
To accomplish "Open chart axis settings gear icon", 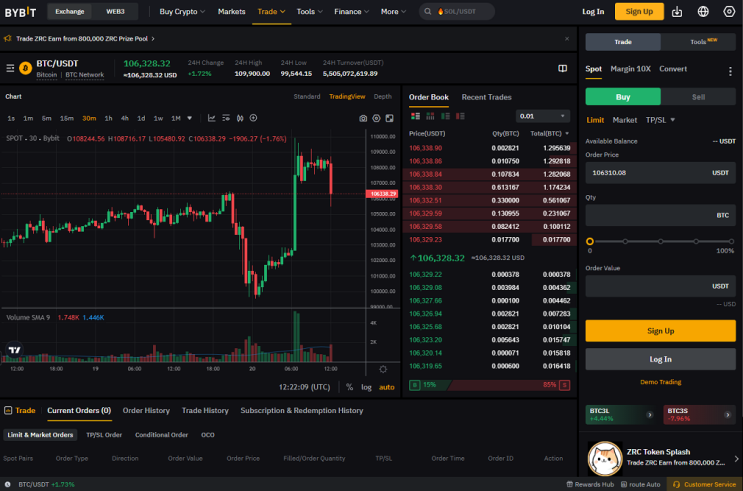I will pyautogui.click(x=383, y=369).
